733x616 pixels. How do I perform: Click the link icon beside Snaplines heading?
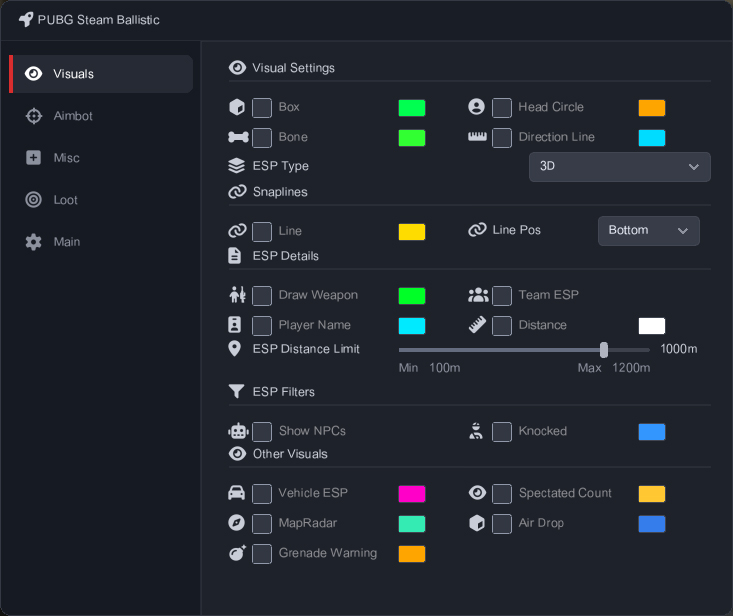coord(237,192)
